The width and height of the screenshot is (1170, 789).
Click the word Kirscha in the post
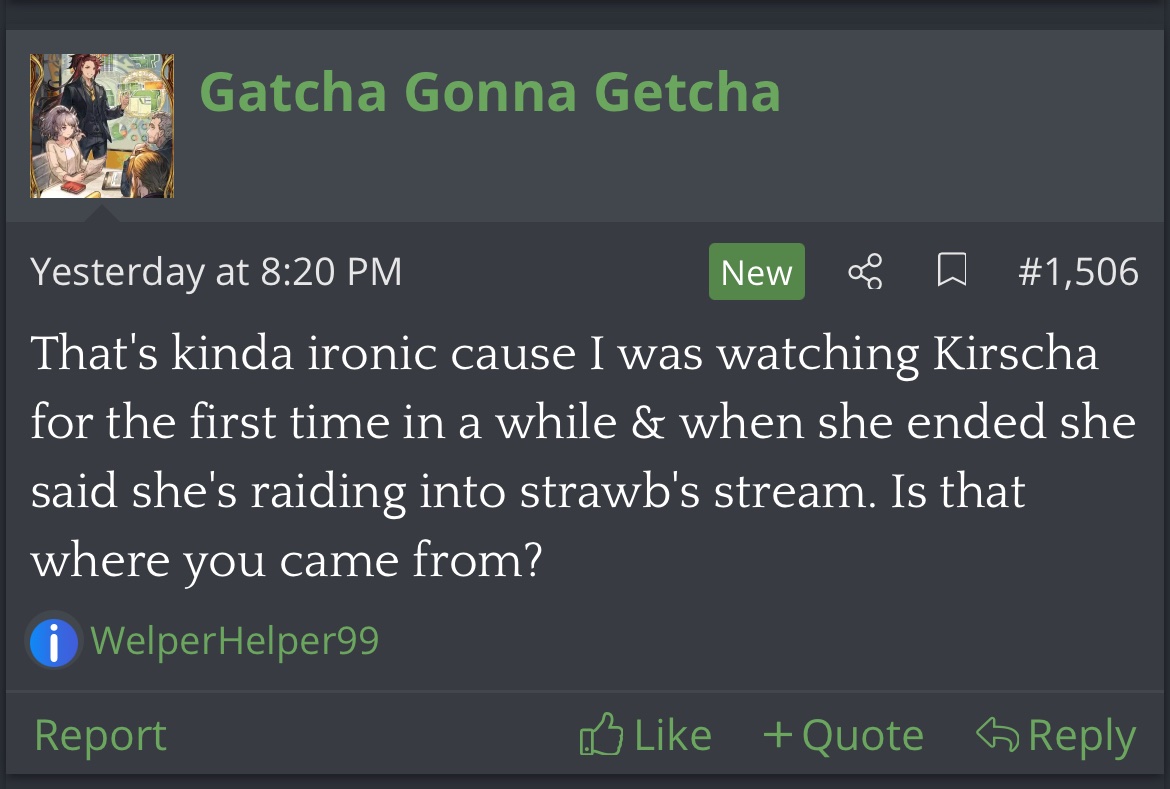[1015, 355]
